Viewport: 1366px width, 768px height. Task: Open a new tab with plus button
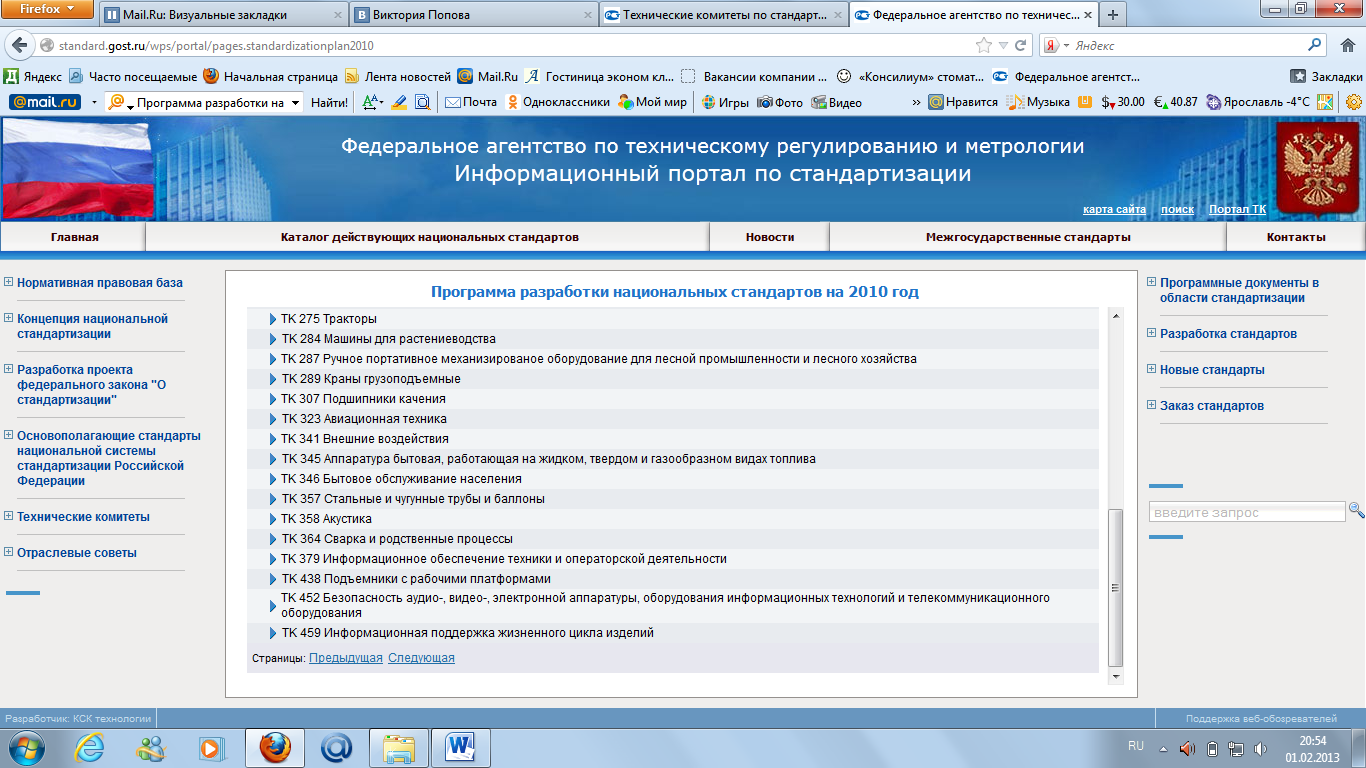click(1112, 15)
